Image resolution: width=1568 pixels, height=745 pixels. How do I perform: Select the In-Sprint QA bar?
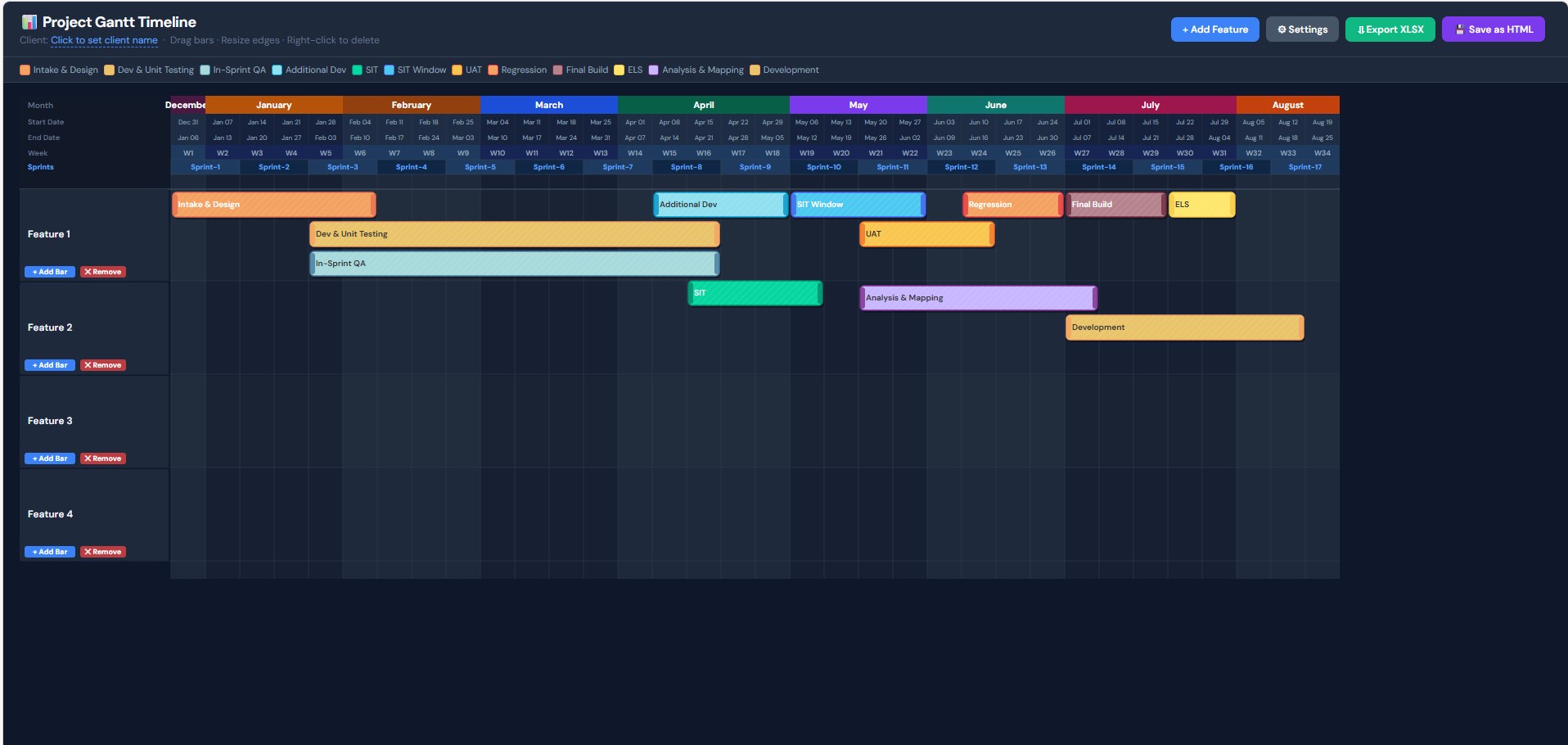point(514,264)
